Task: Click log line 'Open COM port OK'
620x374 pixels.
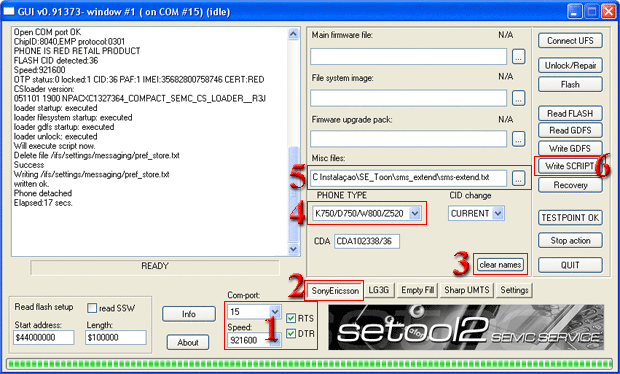Action: pyautogui.click(x=47, y=32)
